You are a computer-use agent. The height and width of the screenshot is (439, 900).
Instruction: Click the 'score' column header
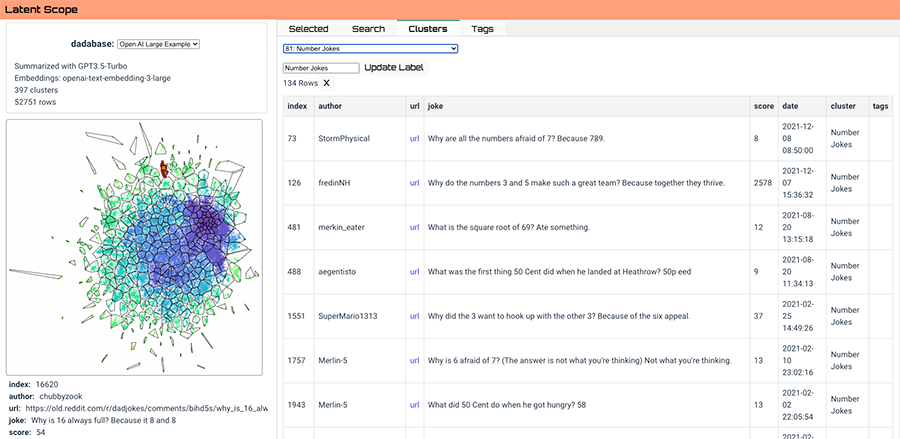[763, 106]
